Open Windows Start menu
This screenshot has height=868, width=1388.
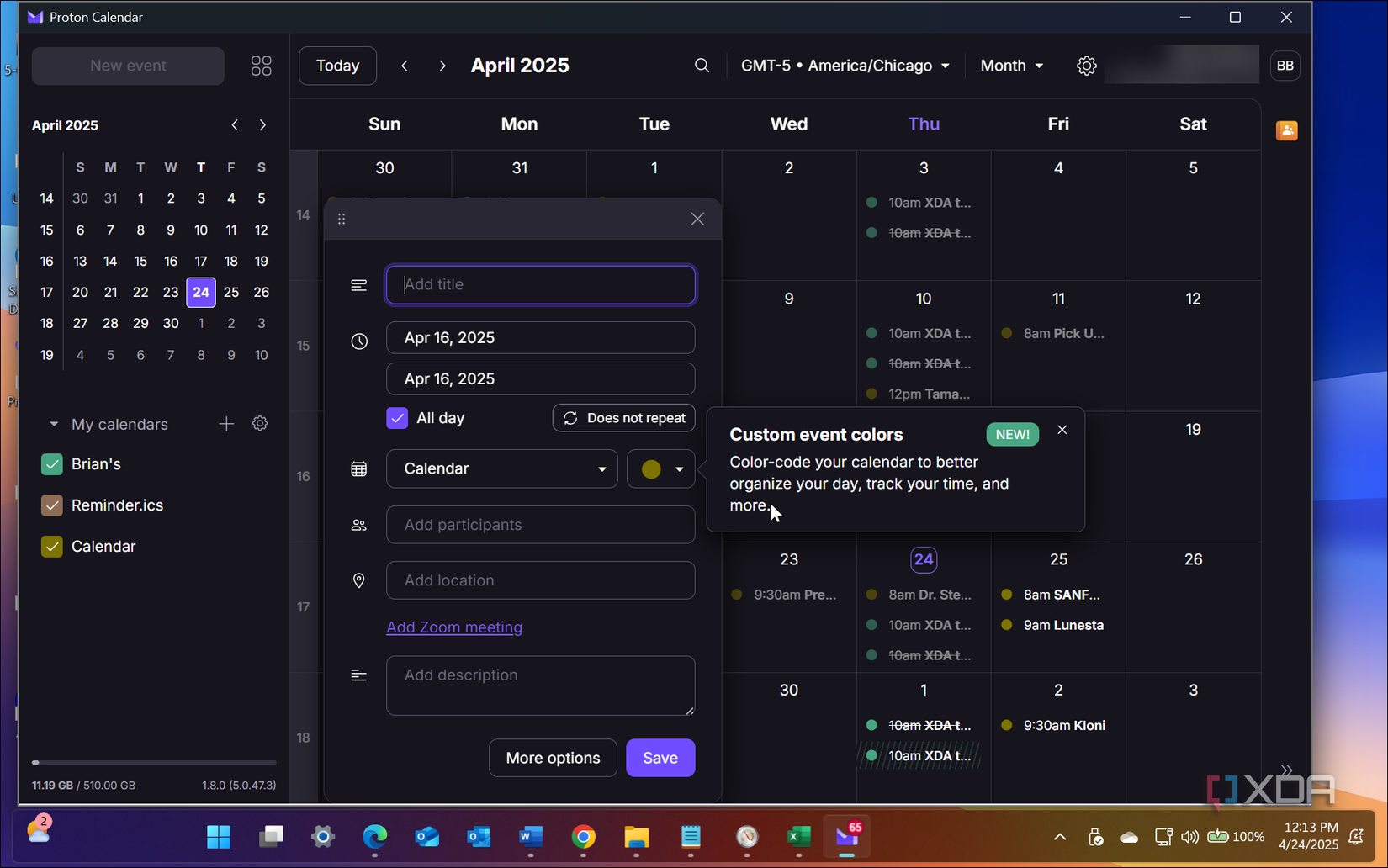pos(219,837)
